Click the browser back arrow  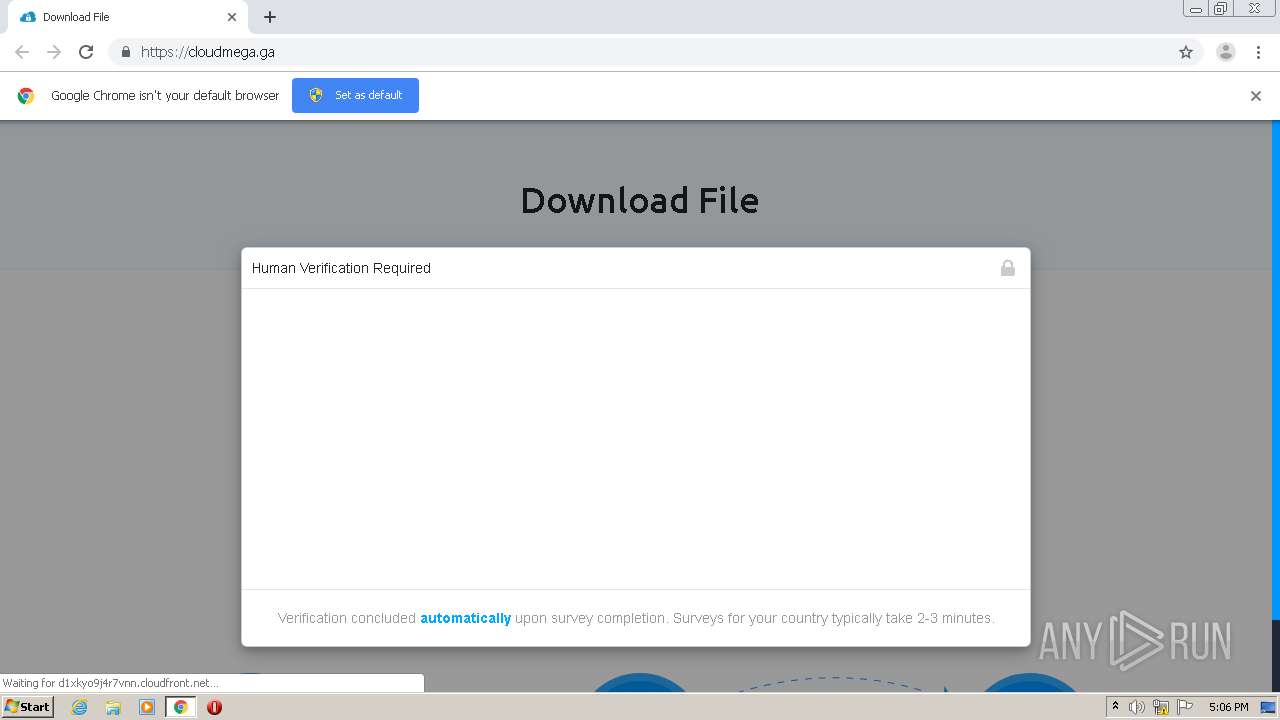coord(22,52)
